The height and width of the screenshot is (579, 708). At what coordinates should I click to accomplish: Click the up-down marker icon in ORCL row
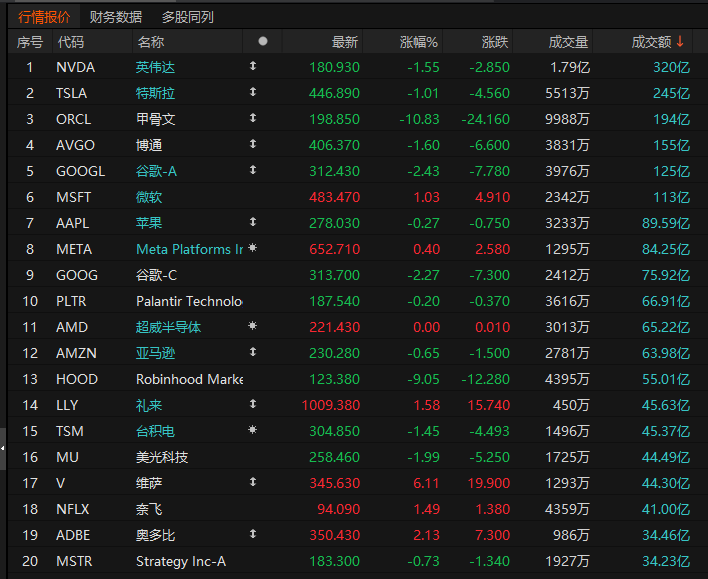[x=253, y=118]
